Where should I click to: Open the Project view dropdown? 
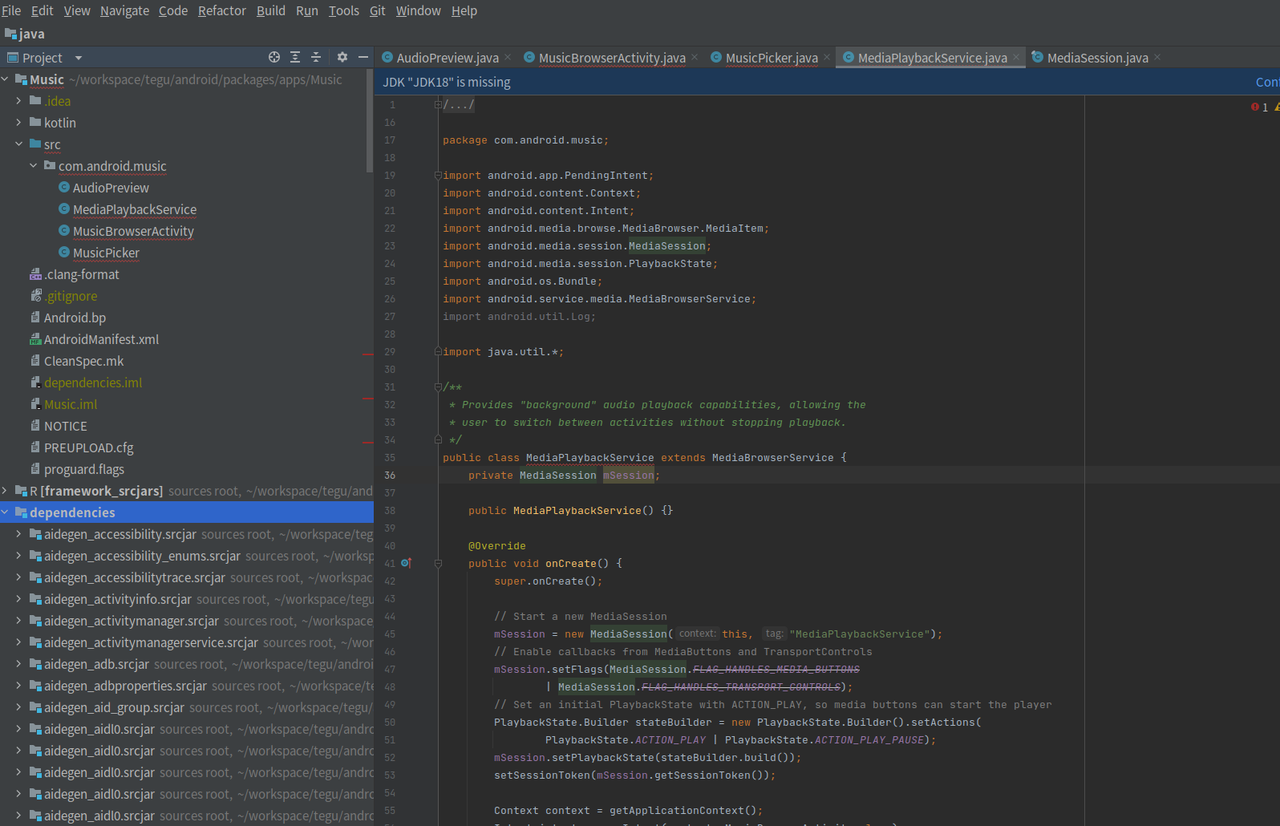click(79, 58)
